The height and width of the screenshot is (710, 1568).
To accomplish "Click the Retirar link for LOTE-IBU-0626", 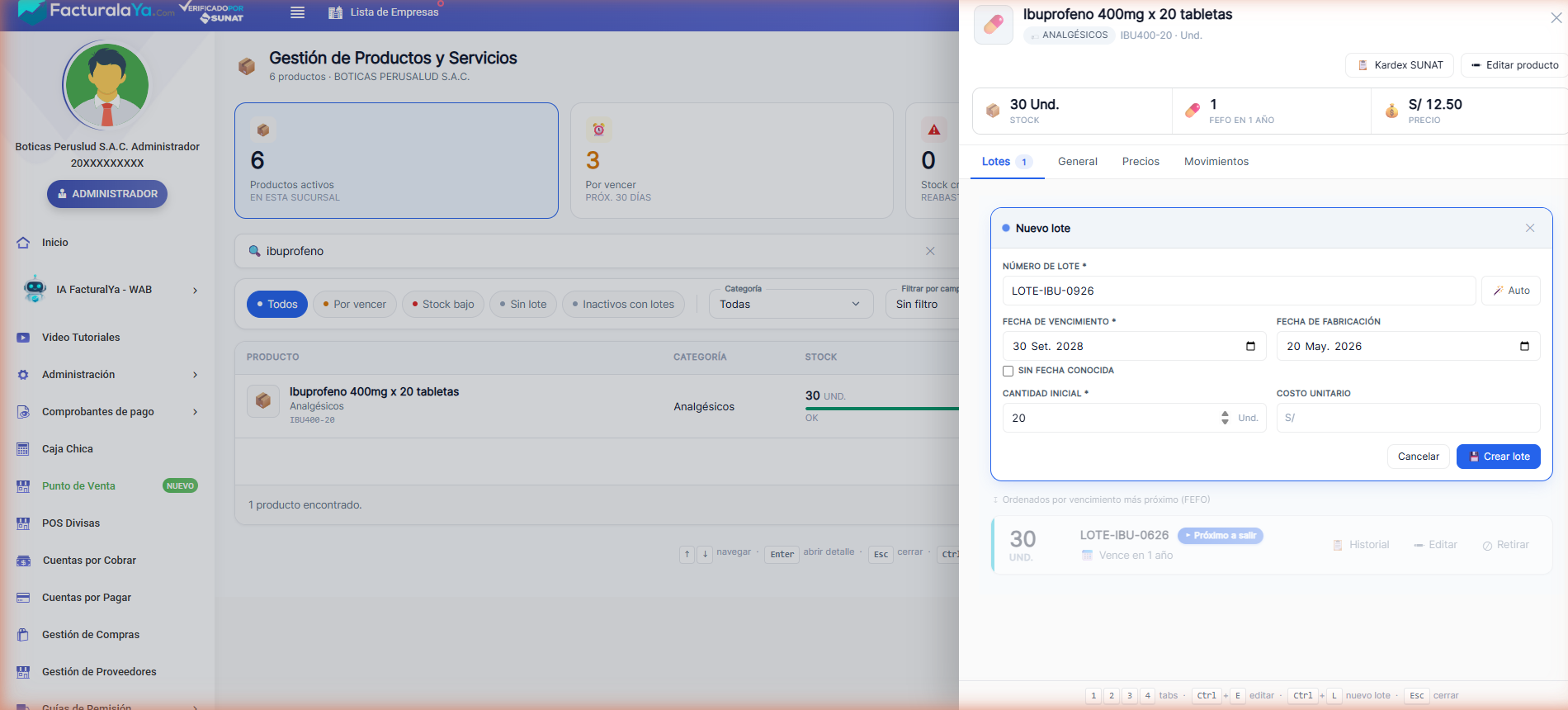I will [x=1505, y=545].
